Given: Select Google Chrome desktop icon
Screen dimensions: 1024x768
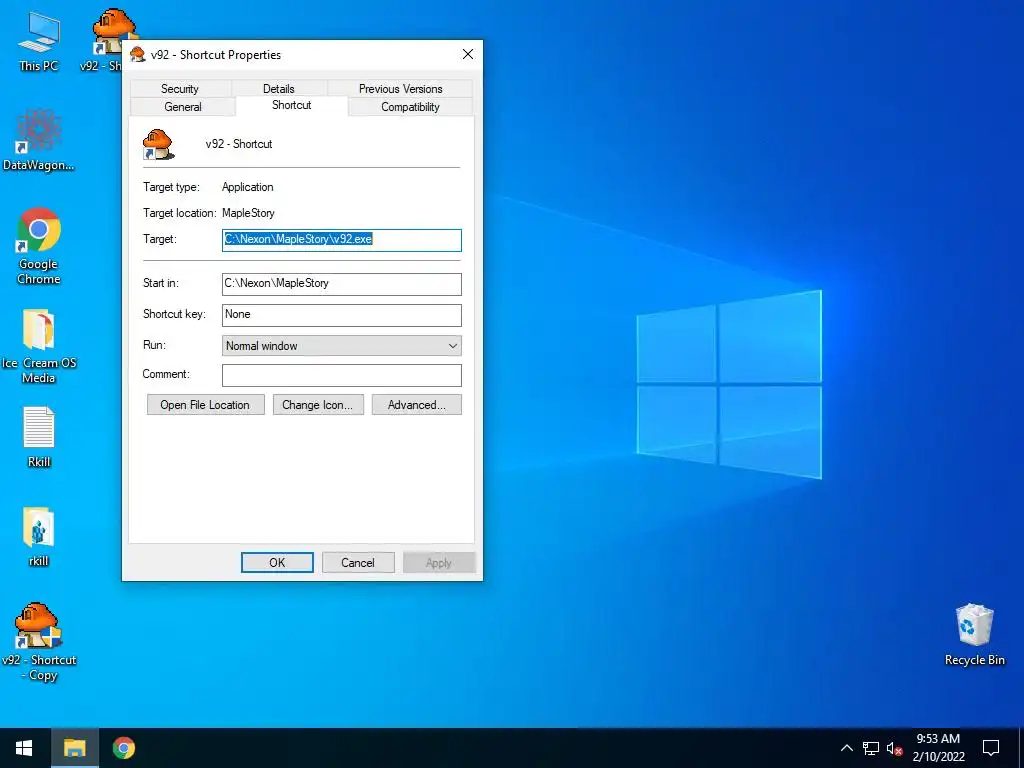Looking at the screenshot, I should click(x=39, y=246).
